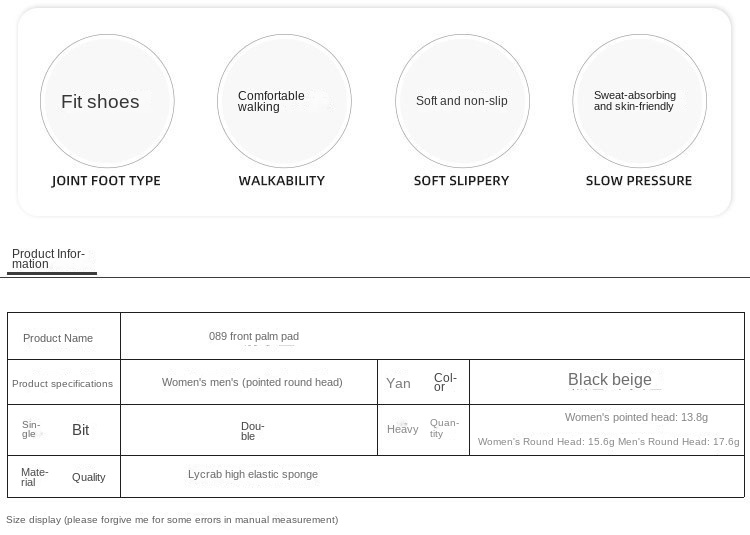Click the Color label cell
Viewport: 750px width, 535px height.
click(x=424, y=382)
